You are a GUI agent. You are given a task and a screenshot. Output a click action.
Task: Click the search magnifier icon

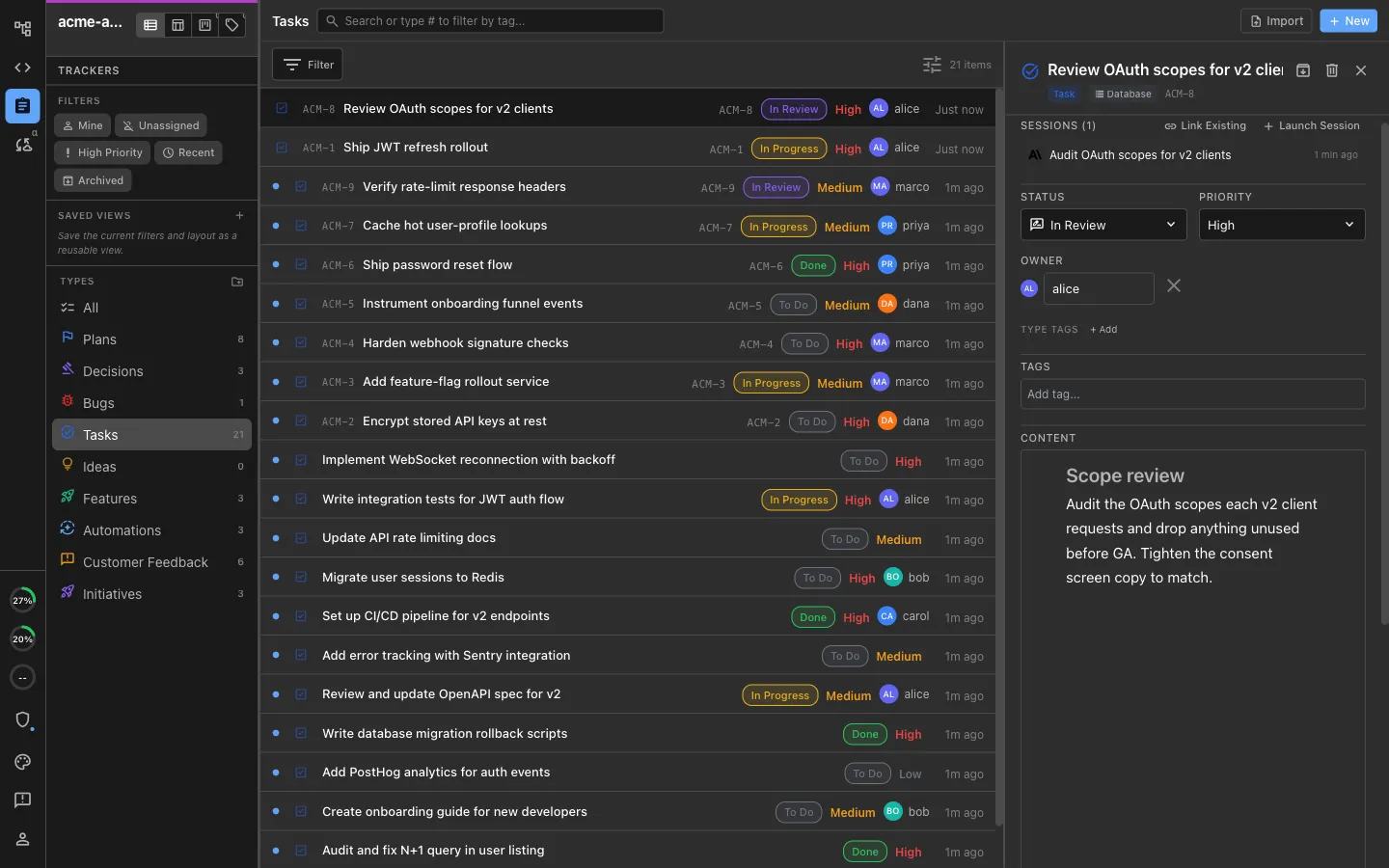click(x=332, y=20)
